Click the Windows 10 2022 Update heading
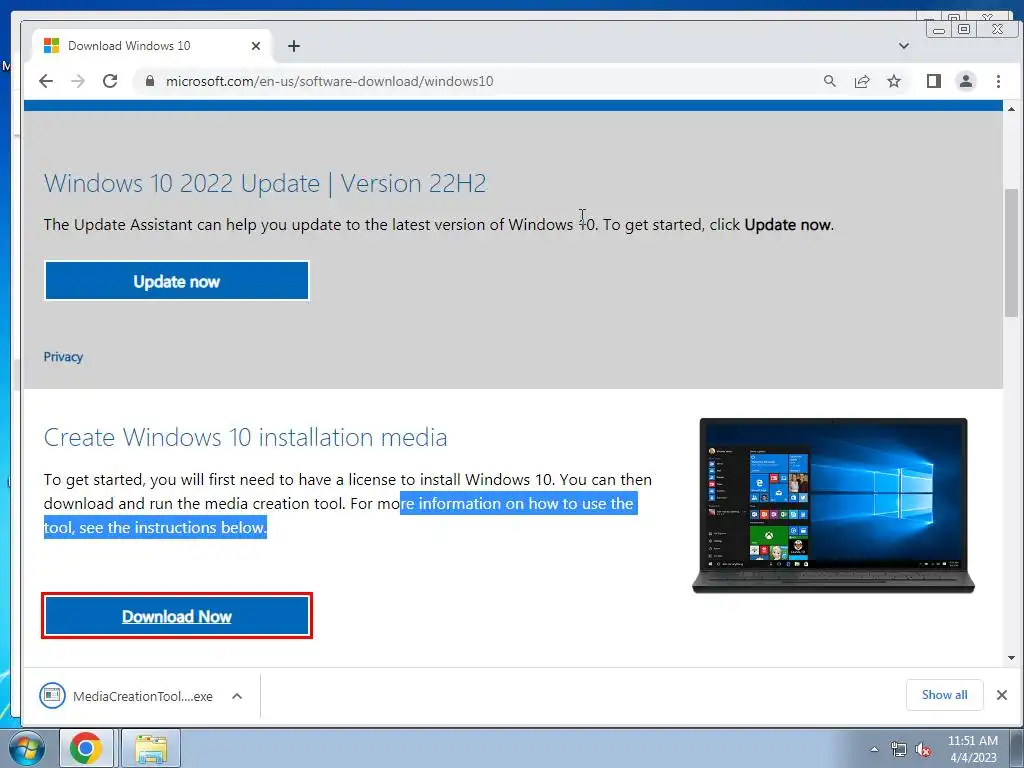 coord(265,184)
